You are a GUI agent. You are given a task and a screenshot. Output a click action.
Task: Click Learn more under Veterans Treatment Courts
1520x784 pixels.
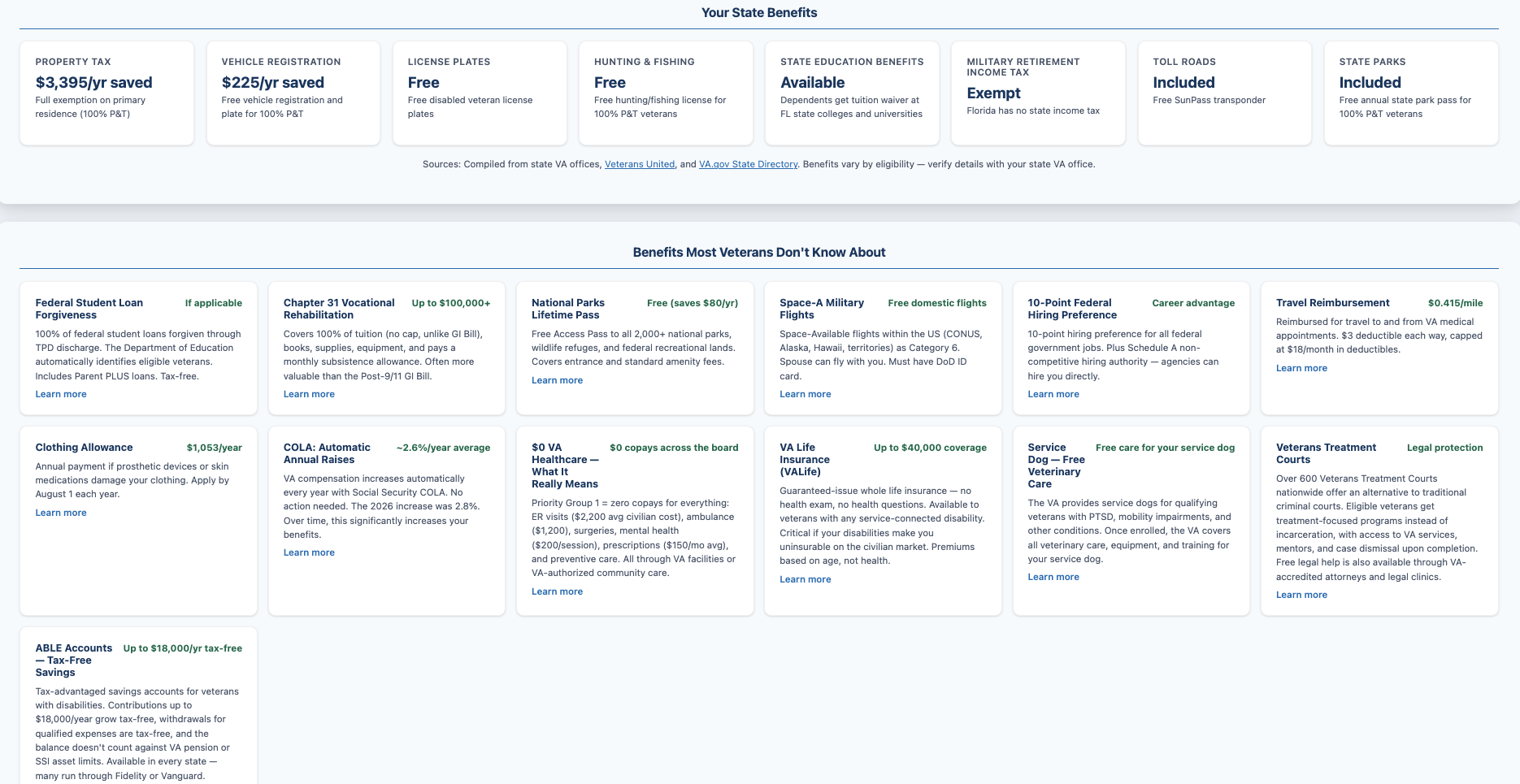coord(1301,595)
